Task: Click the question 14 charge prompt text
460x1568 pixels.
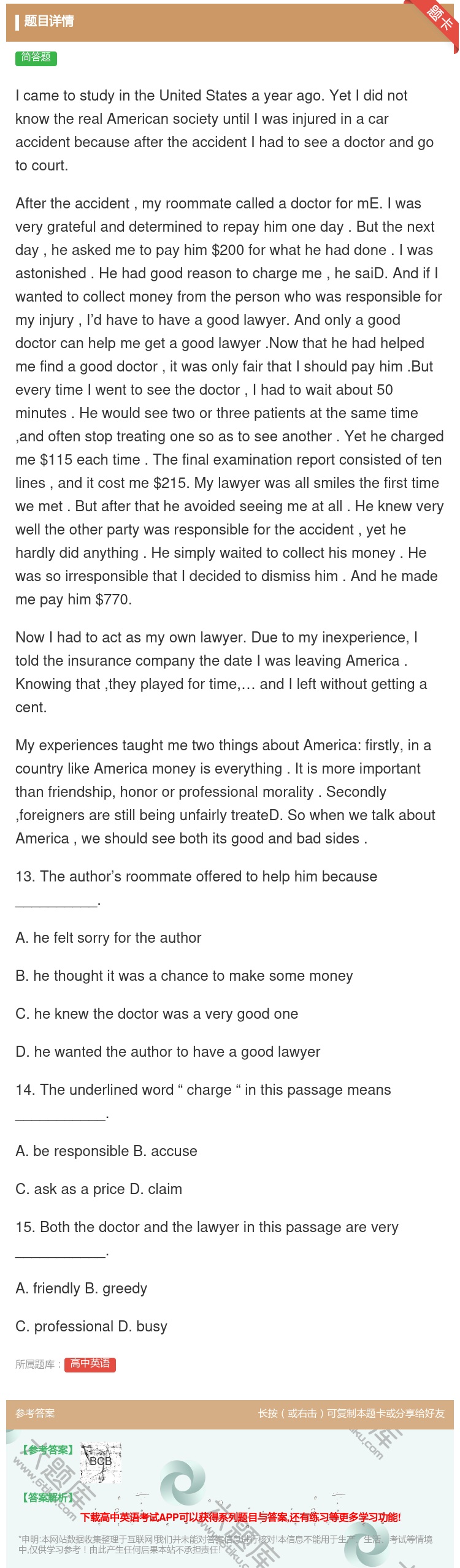Action: [203, 1090]
